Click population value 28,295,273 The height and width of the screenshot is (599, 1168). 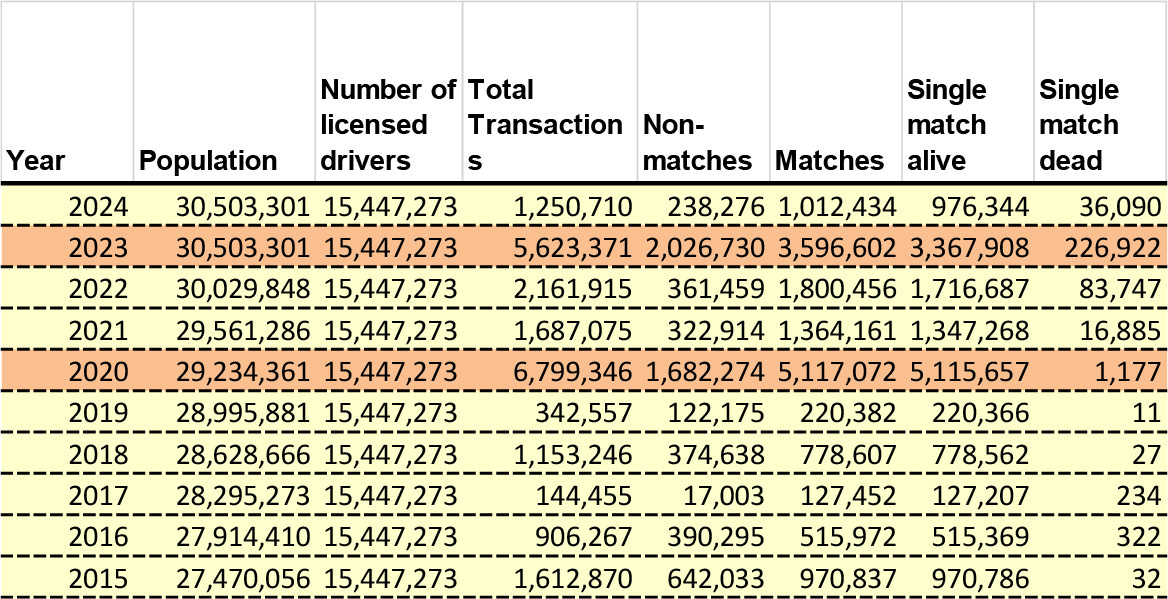tap(242, 495)
